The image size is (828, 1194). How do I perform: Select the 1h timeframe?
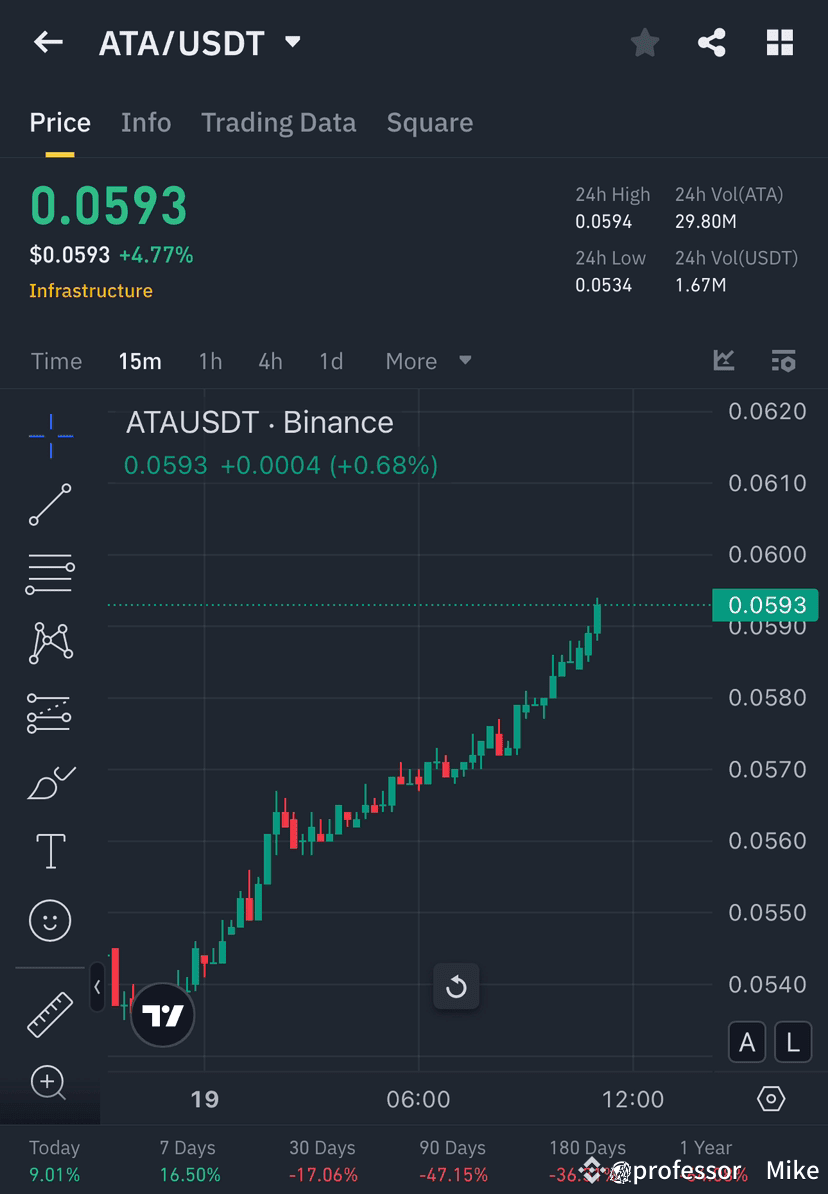pos(210,361)
